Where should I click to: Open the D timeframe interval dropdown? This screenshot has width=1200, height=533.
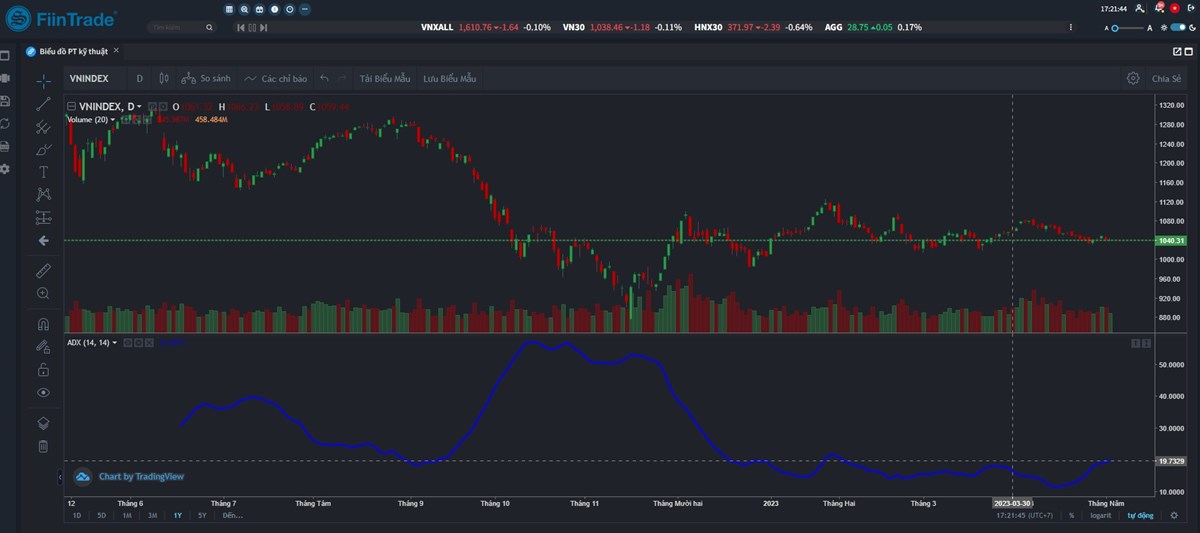[x=139, y=78]
